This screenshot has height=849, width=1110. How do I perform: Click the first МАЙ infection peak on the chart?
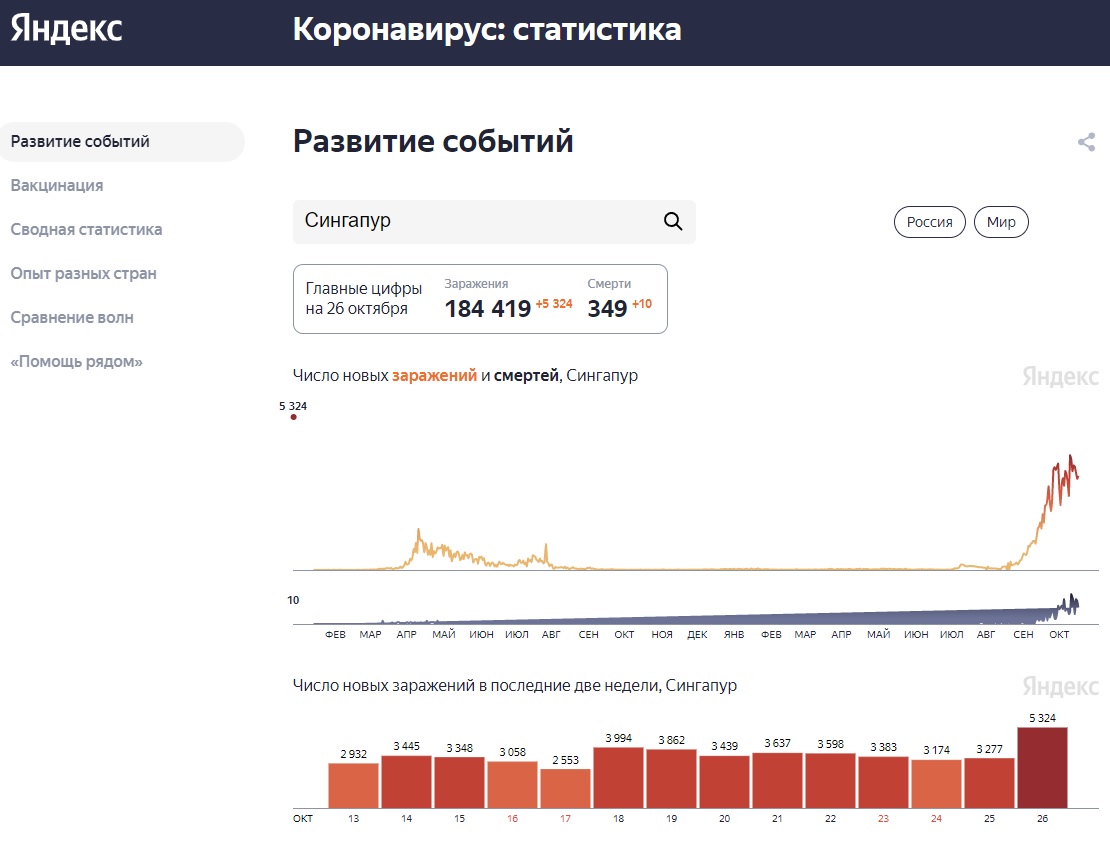(x=418, y=532)
